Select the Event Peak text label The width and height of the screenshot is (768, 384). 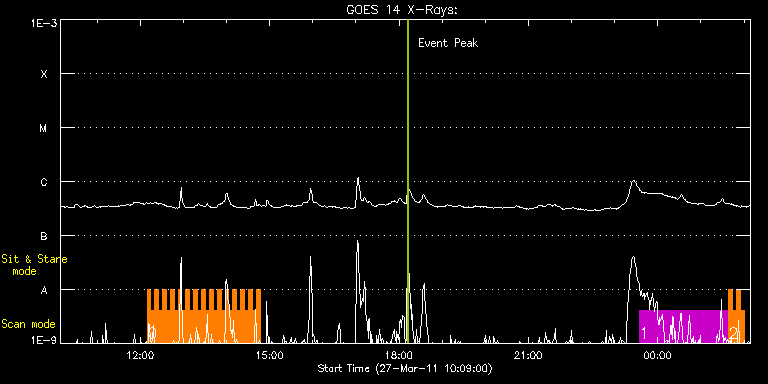[448, 43]
